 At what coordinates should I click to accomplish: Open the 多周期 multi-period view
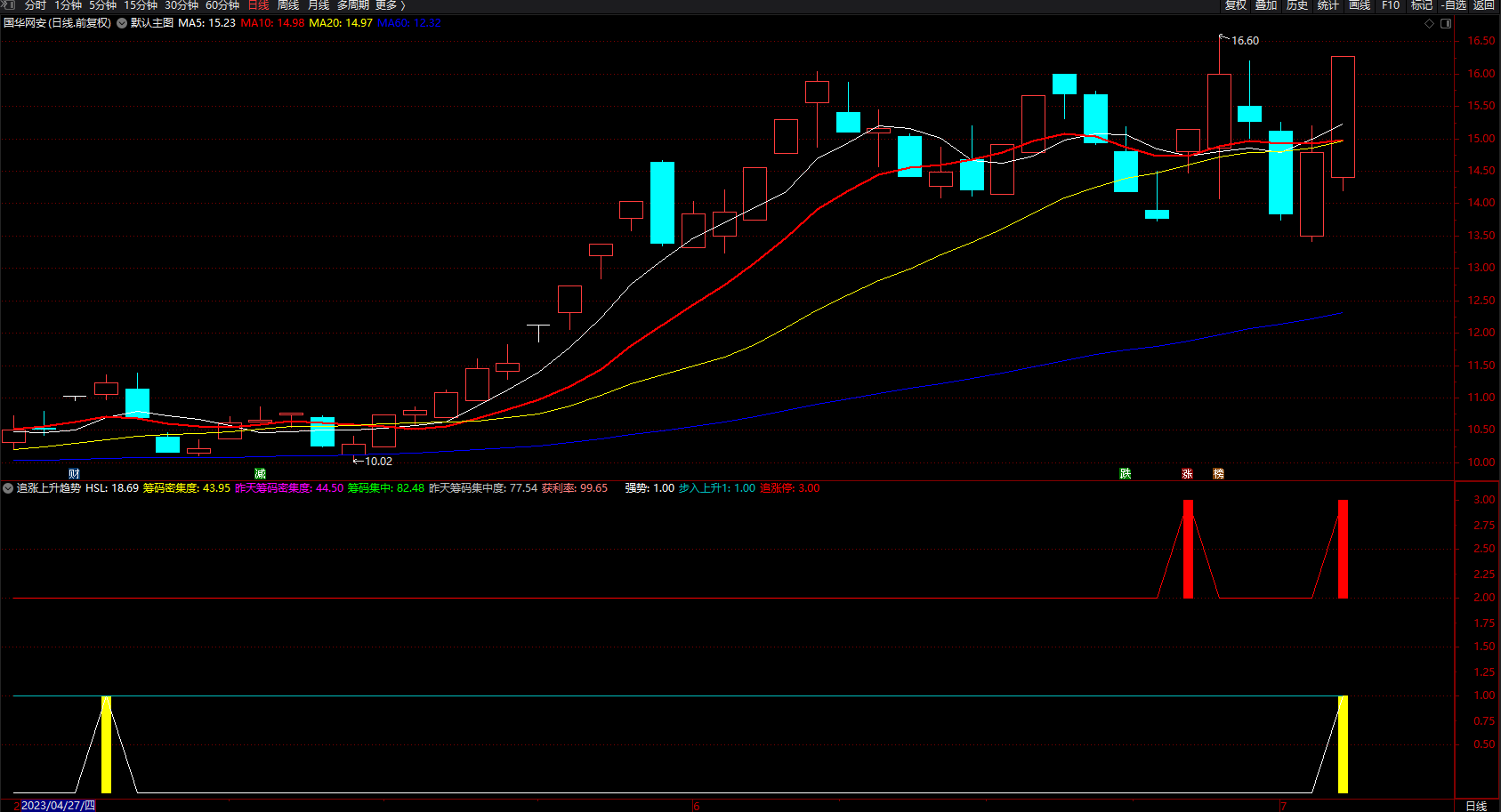pyautogui.click(x=353, y=5)
